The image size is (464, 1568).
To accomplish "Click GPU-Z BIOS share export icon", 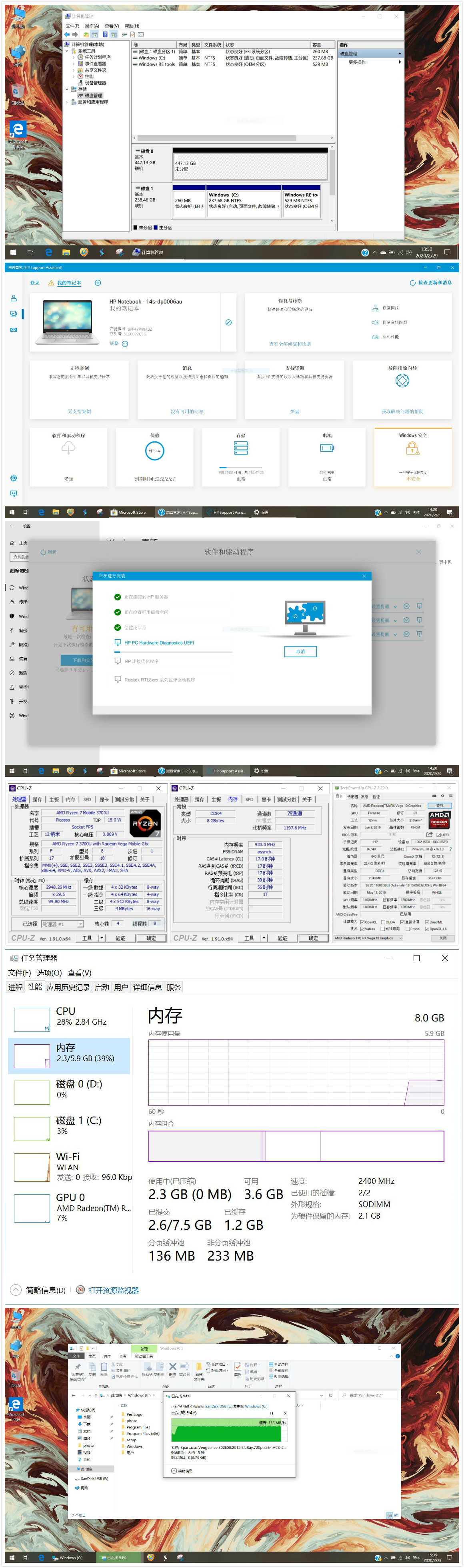I will [429, 834].
